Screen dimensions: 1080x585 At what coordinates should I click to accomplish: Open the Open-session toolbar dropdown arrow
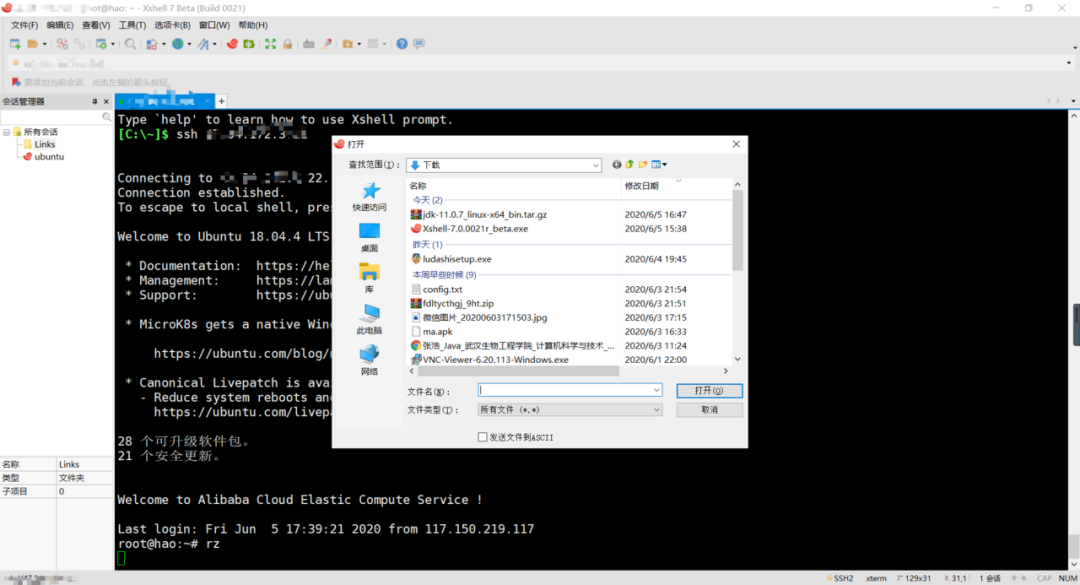click(45, 44)
